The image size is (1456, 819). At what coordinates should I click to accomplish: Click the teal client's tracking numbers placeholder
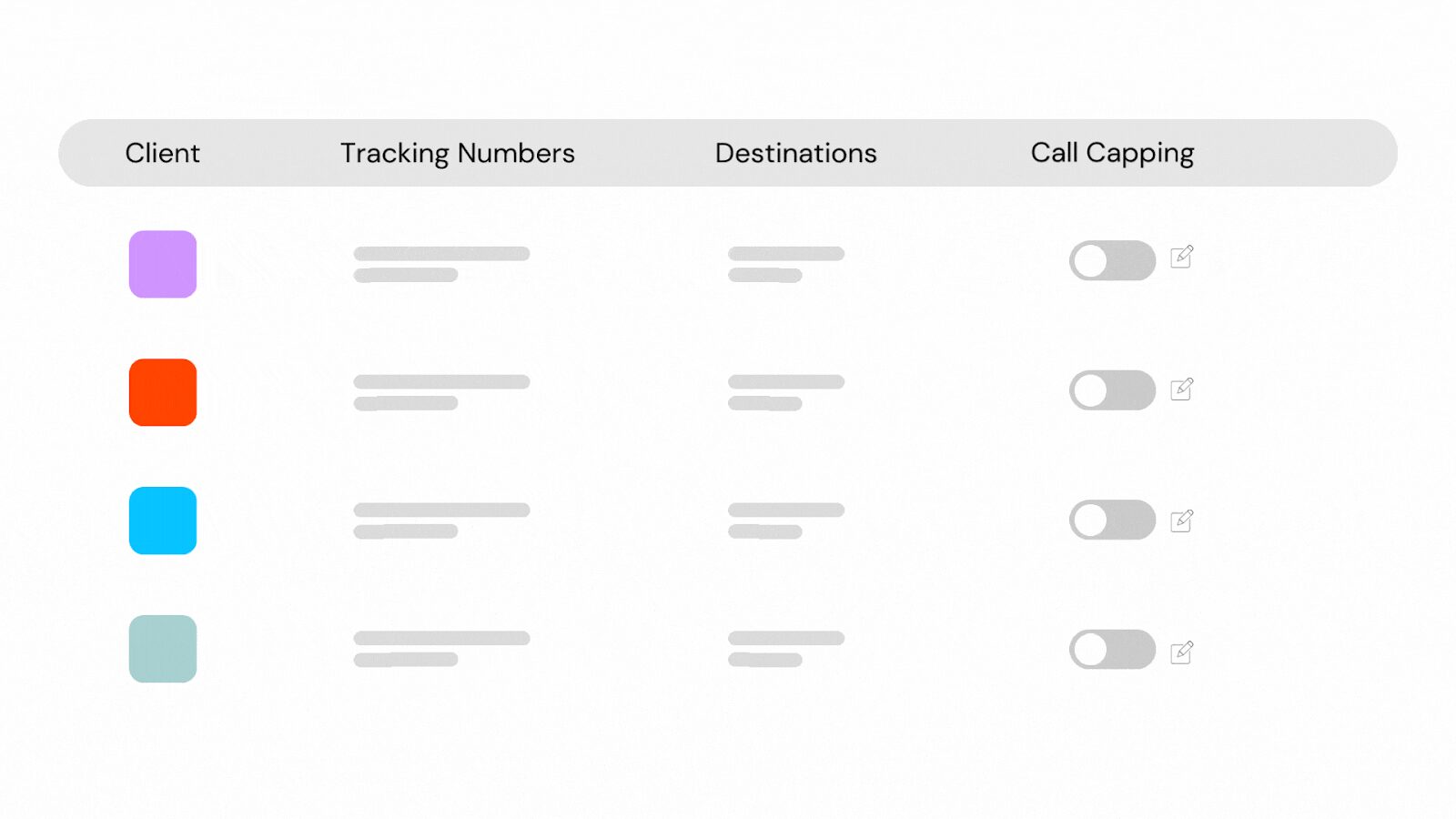pyautogui.click(x=441, y=646)
